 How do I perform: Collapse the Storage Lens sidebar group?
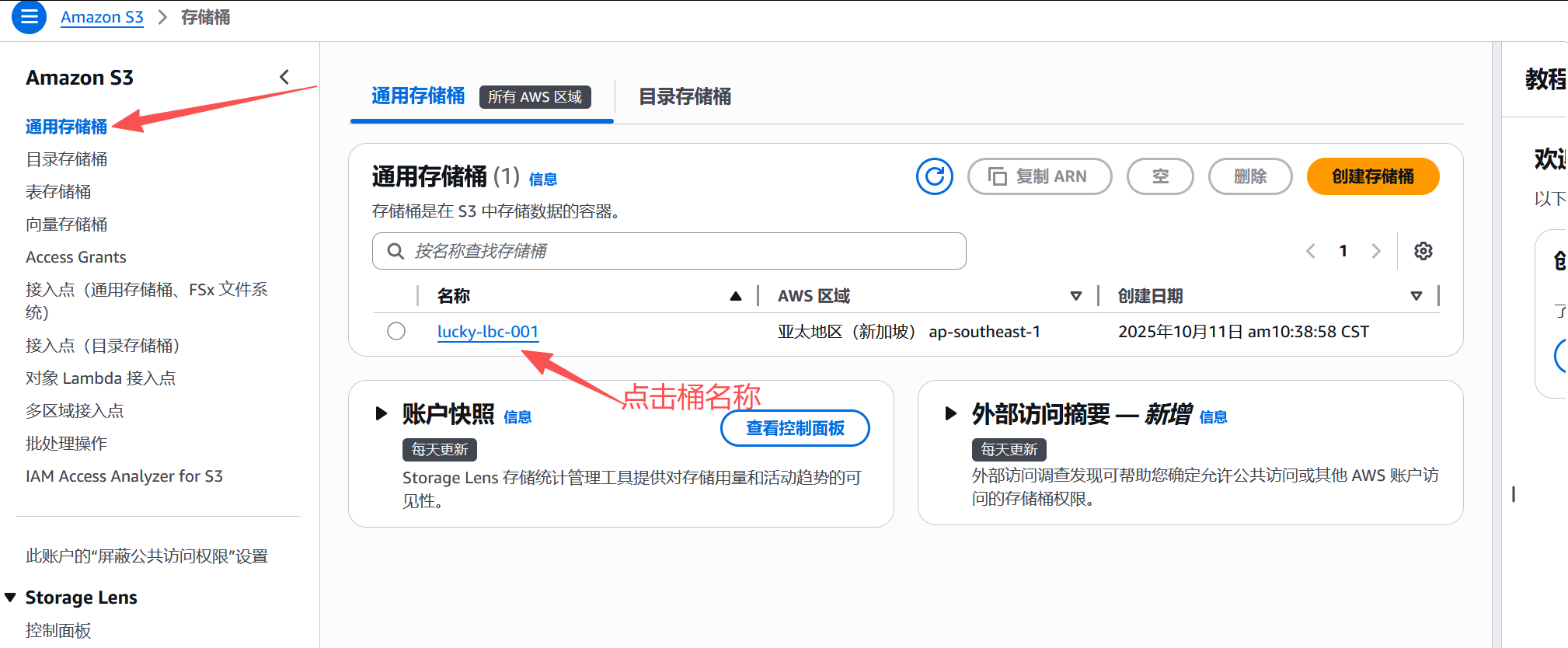[x=10, y=597]
